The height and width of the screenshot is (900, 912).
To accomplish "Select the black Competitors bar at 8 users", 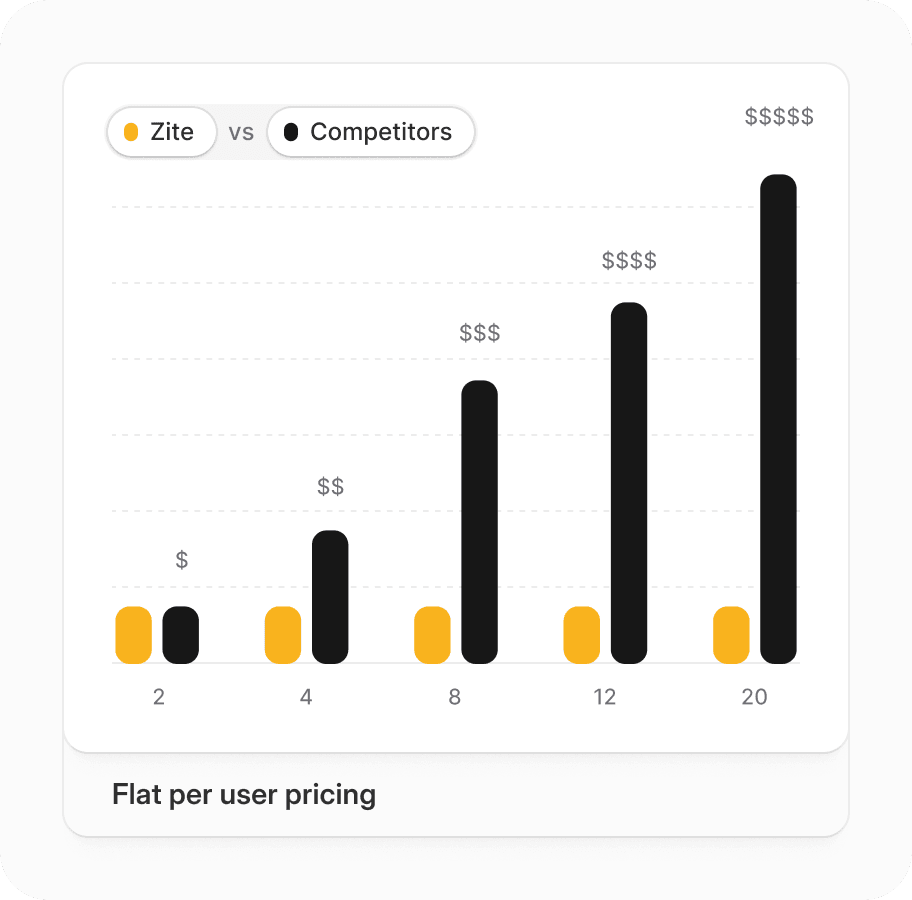I will 479,522.
